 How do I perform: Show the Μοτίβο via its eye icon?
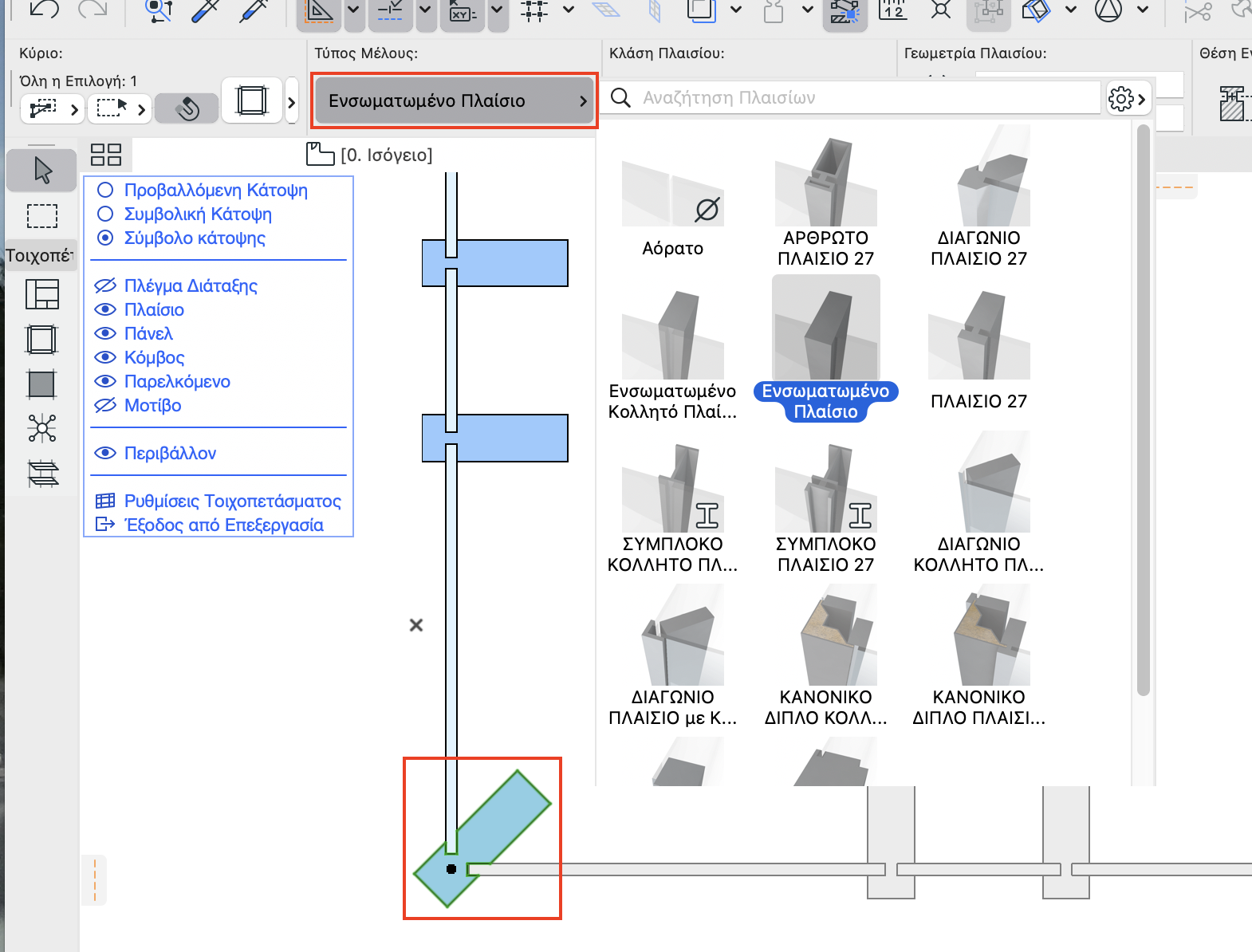pos(105,405)
